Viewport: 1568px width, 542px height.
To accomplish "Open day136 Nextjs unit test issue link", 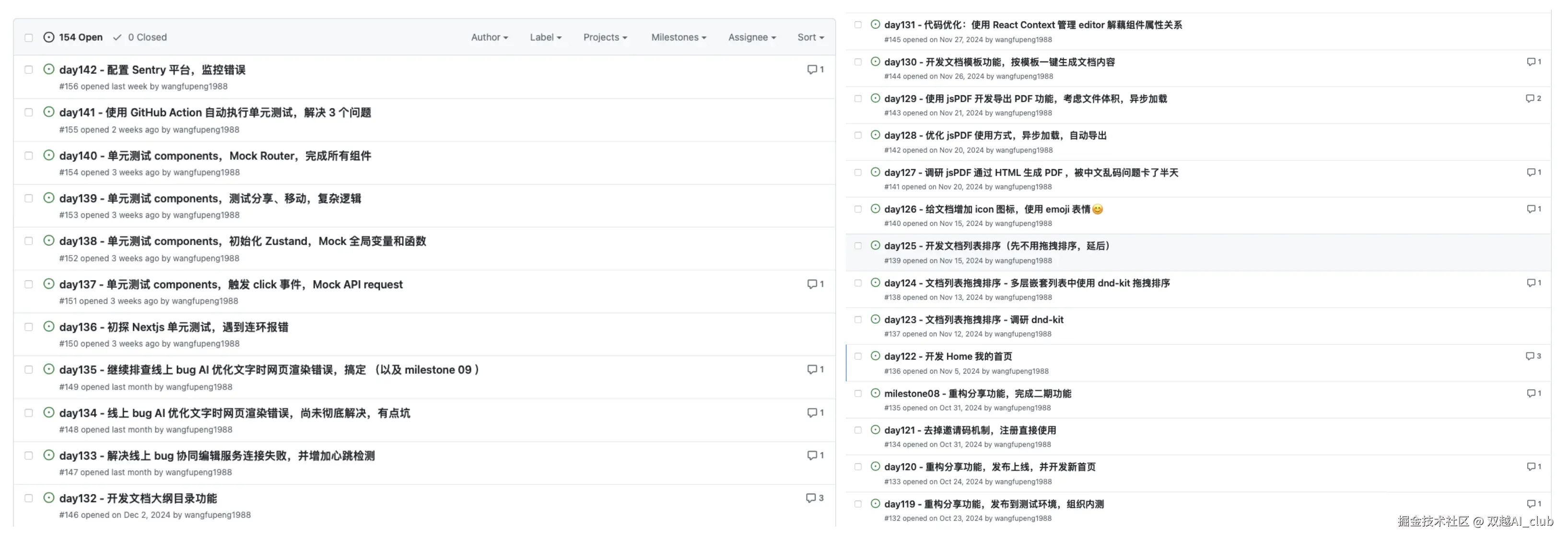I will 174,328.
